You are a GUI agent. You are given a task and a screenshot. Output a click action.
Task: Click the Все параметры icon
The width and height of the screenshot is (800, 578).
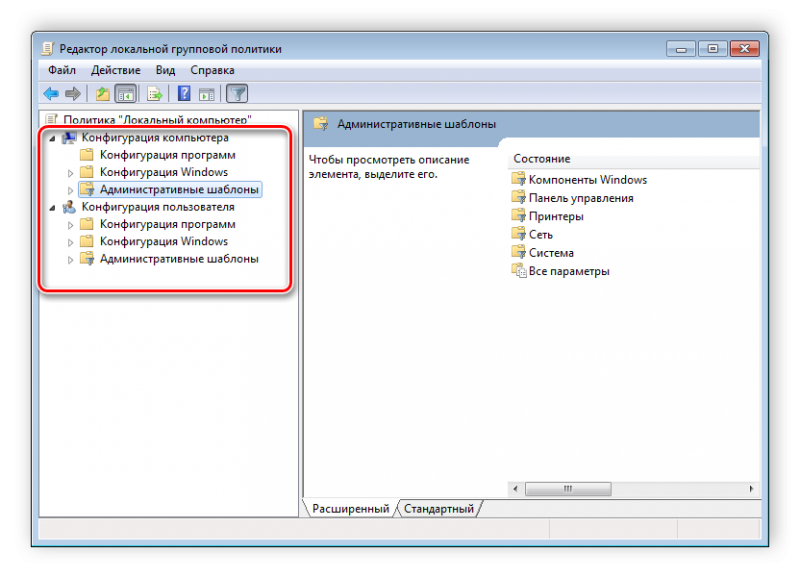pyautogui.click(x=518, y=271)
